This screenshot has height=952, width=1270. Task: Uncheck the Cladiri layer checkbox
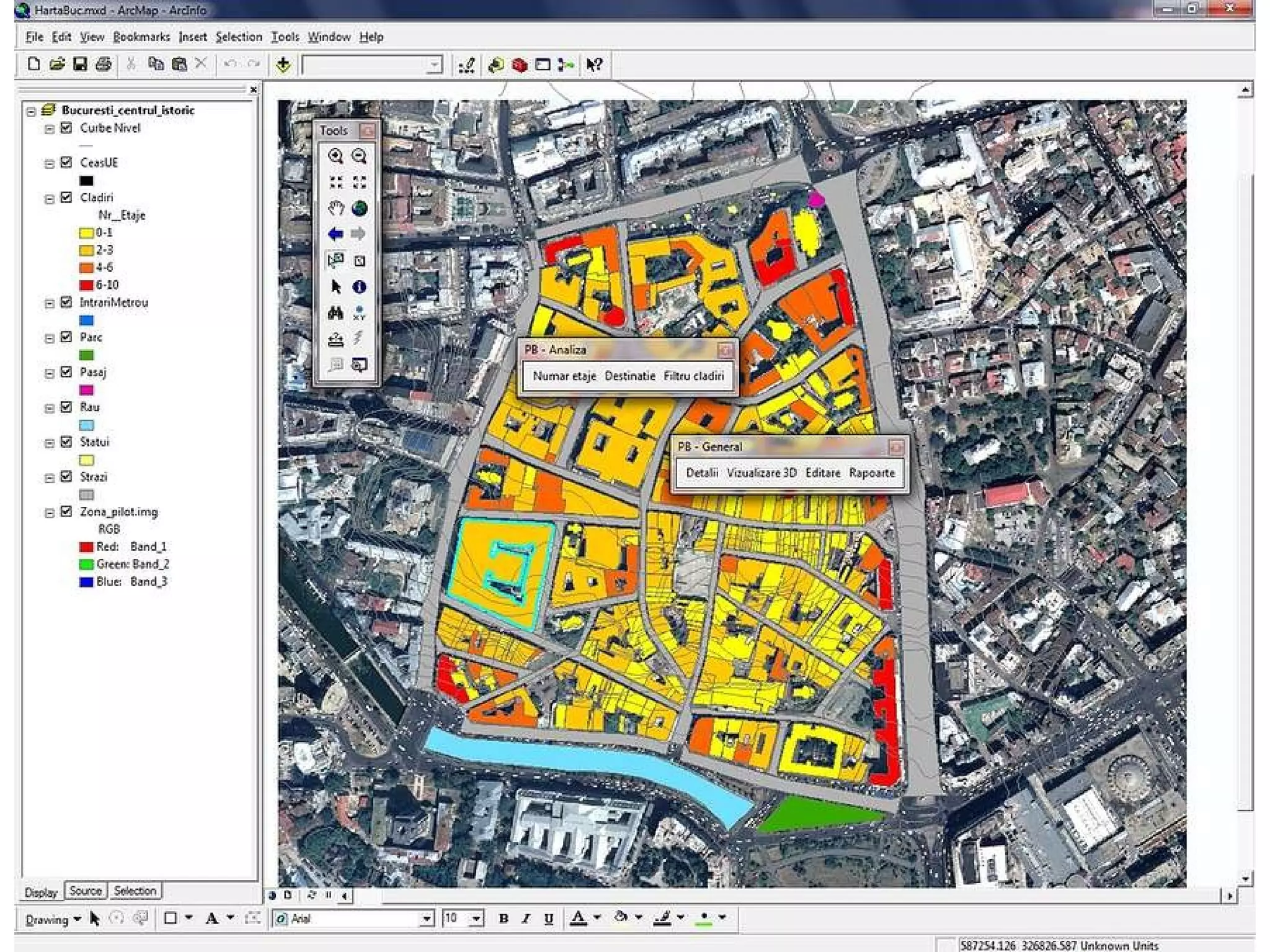pyautogui.click(x=66, y=197)
